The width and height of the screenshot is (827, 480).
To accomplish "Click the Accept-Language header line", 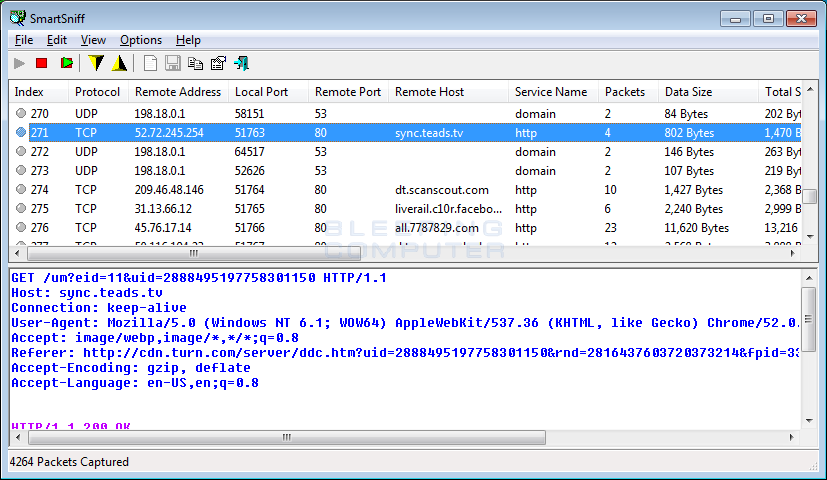I will point(135,382).
